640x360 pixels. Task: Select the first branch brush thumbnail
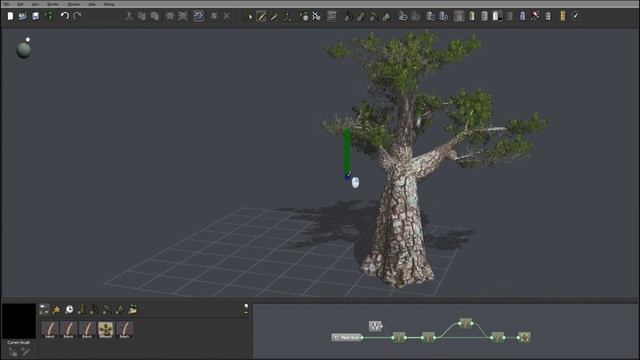pyautogui.click(x=50, y=329)
